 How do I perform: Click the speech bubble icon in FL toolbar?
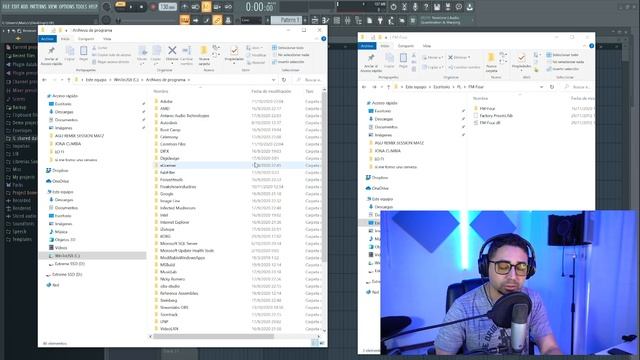[459, 7]
